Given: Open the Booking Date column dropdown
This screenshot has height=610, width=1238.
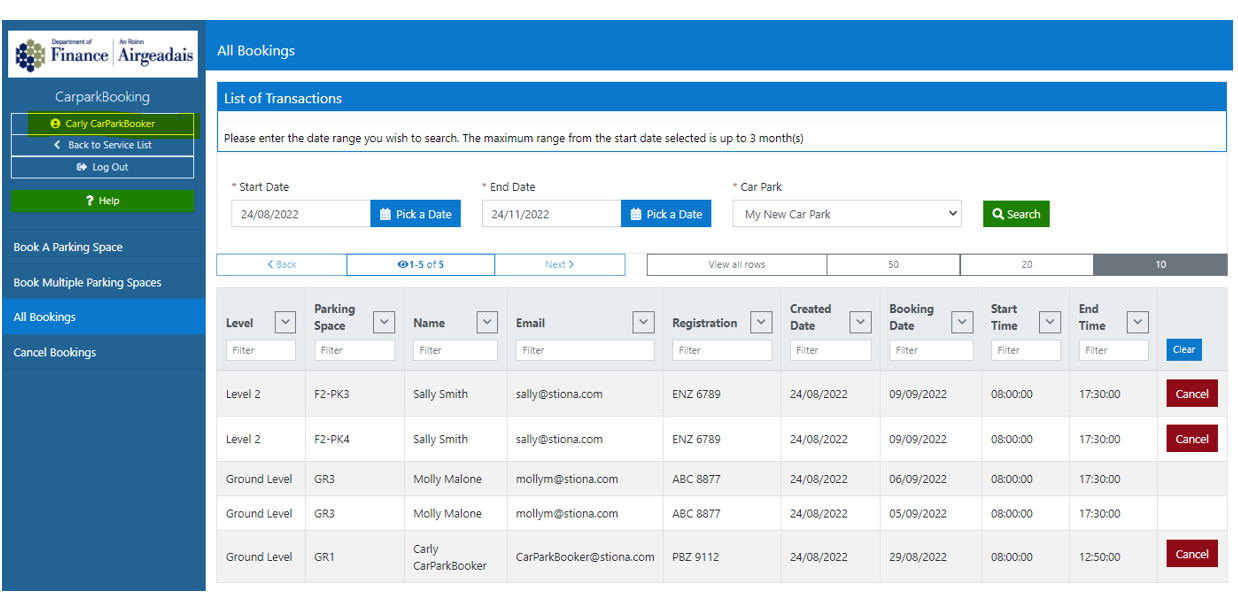Looking at the screenshot, I should [x=961, y=322].
